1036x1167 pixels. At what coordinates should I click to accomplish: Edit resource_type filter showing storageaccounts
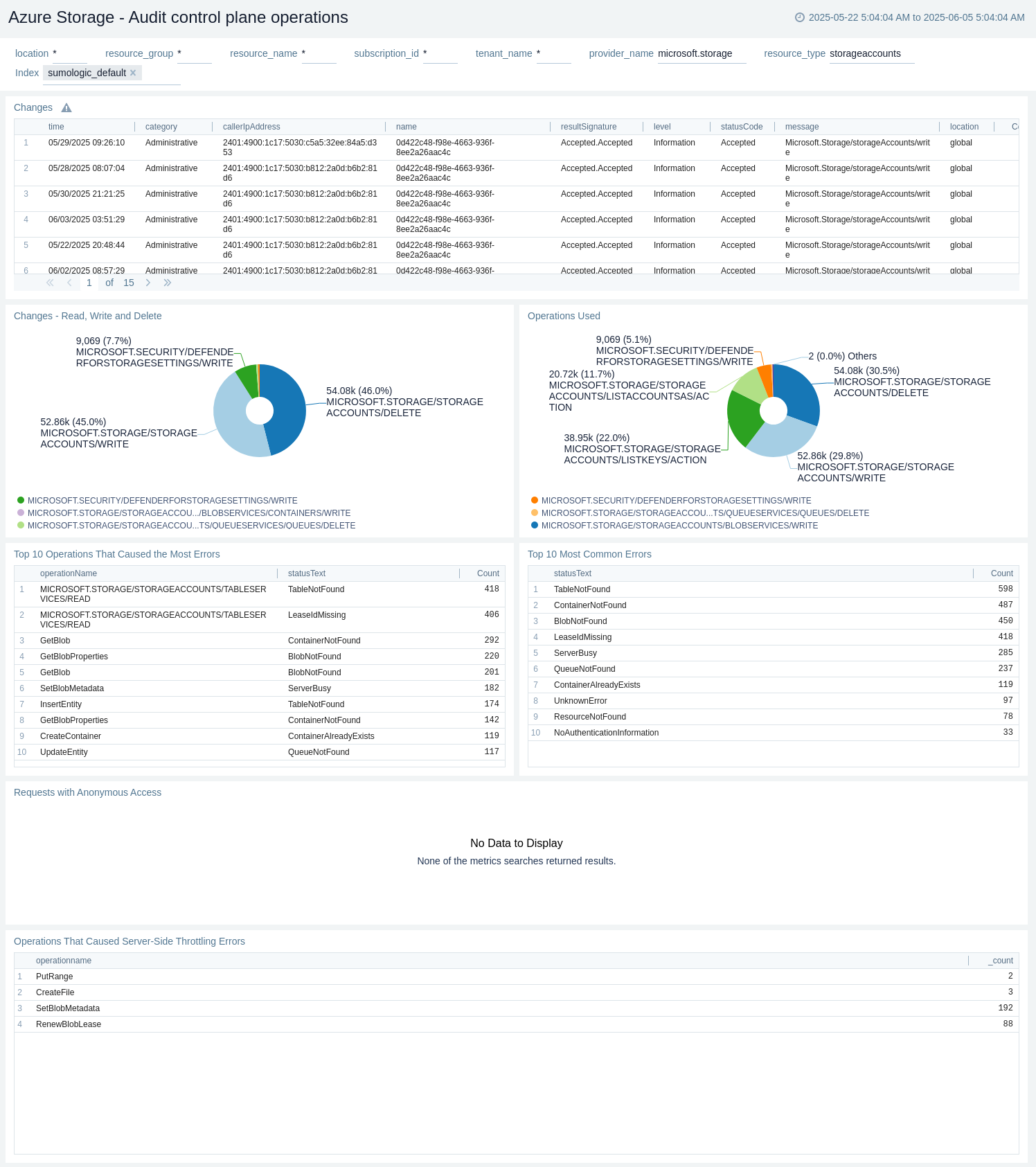click(x=872, y=54)
